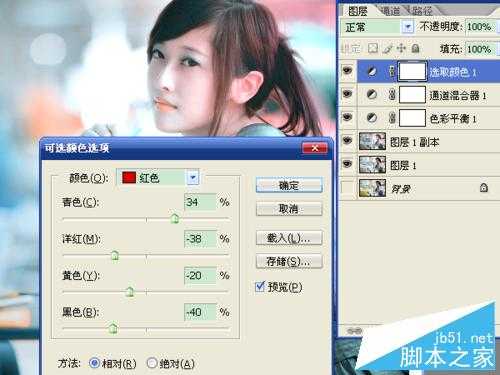
Task: Click the 洋红(M) slider handle
Action: 115,255
